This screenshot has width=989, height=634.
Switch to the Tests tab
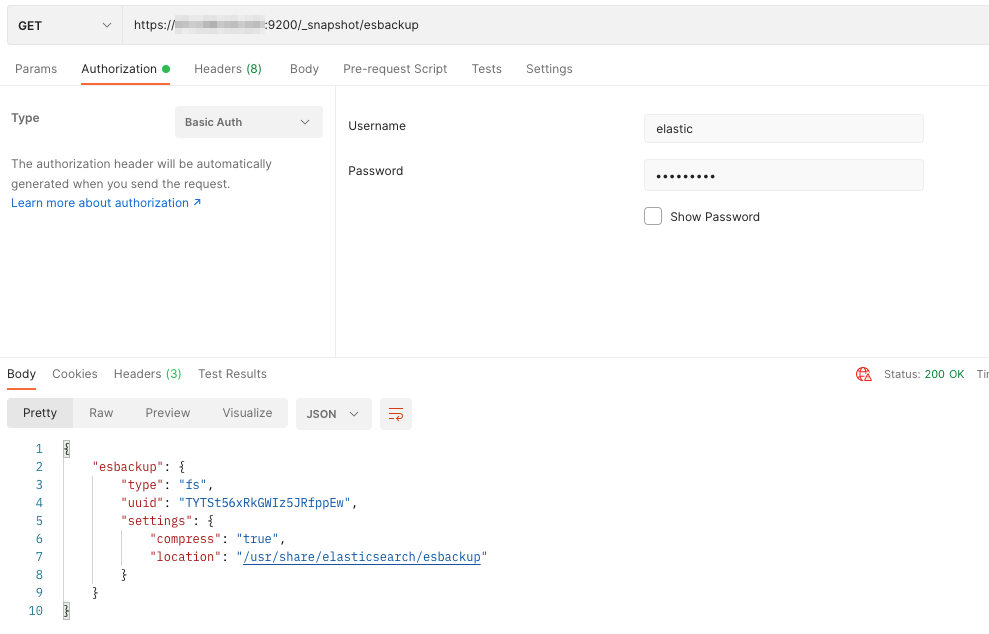[486, 68]
